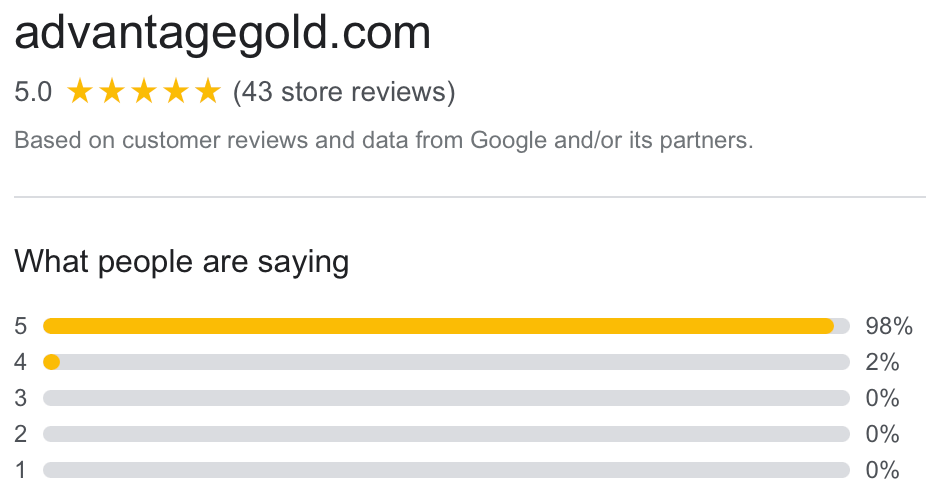Click the fifth rating star
Image resolution: width=926 pixels, height=498 pixels.
click(x=207, y=92)
